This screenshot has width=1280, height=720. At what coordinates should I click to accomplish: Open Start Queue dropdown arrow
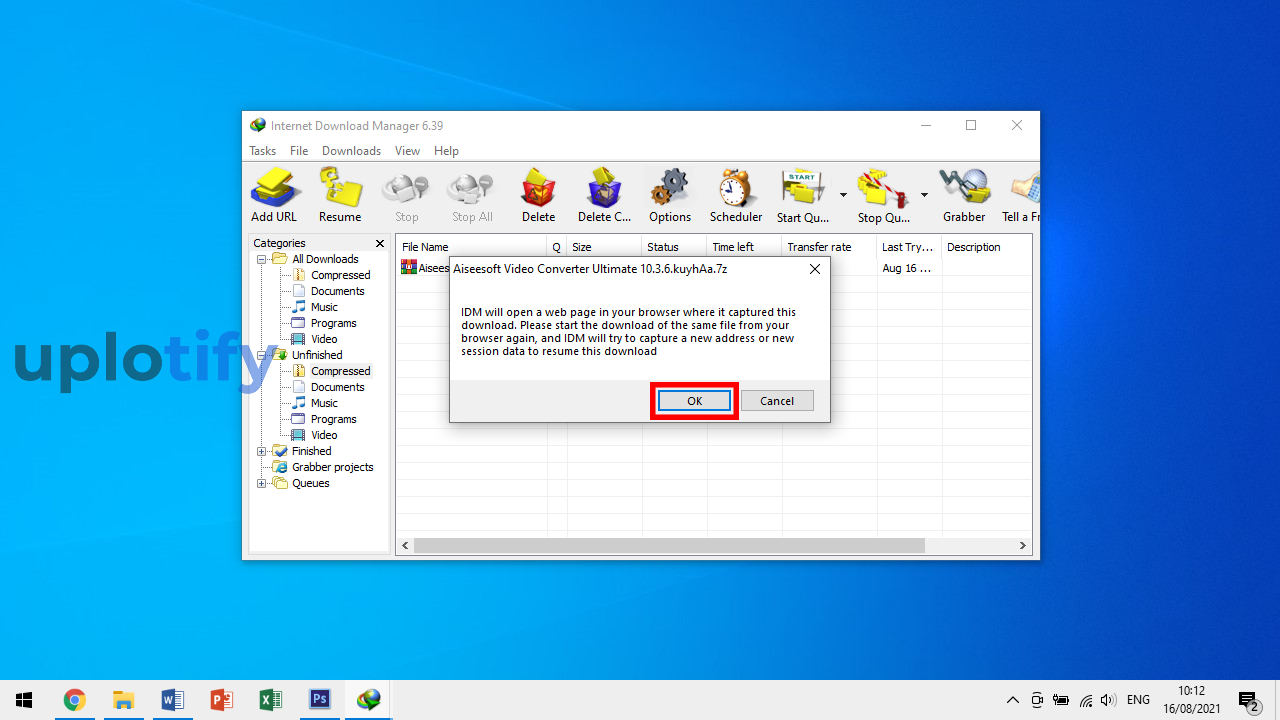coord(843,195)
